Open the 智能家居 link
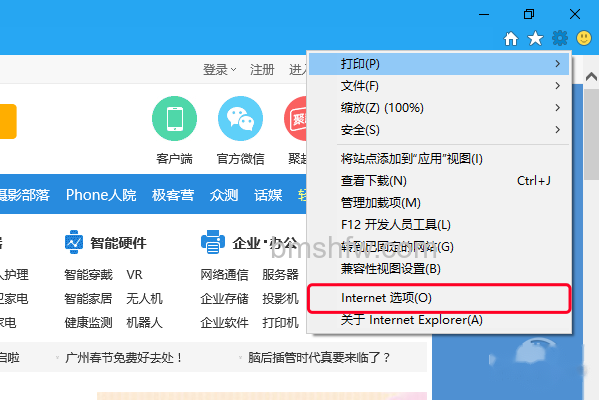 pos(88,298)
